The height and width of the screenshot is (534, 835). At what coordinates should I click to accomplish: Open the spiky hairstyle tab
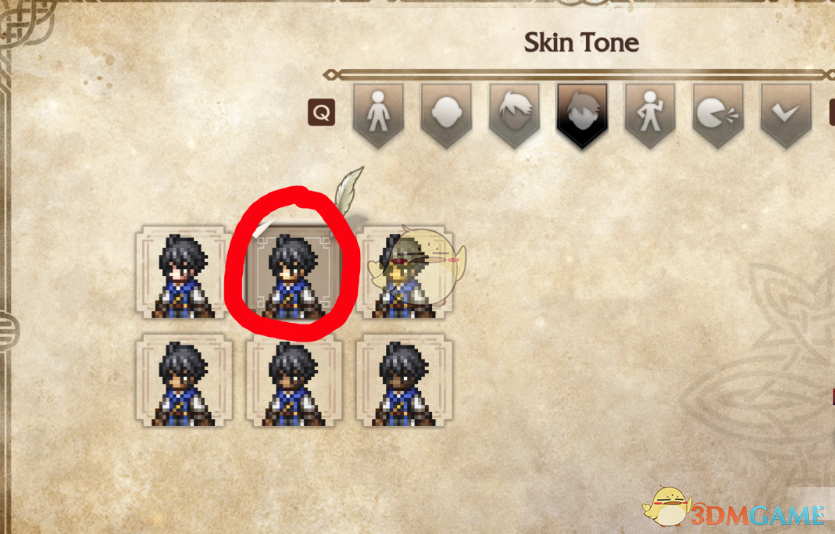514,114
